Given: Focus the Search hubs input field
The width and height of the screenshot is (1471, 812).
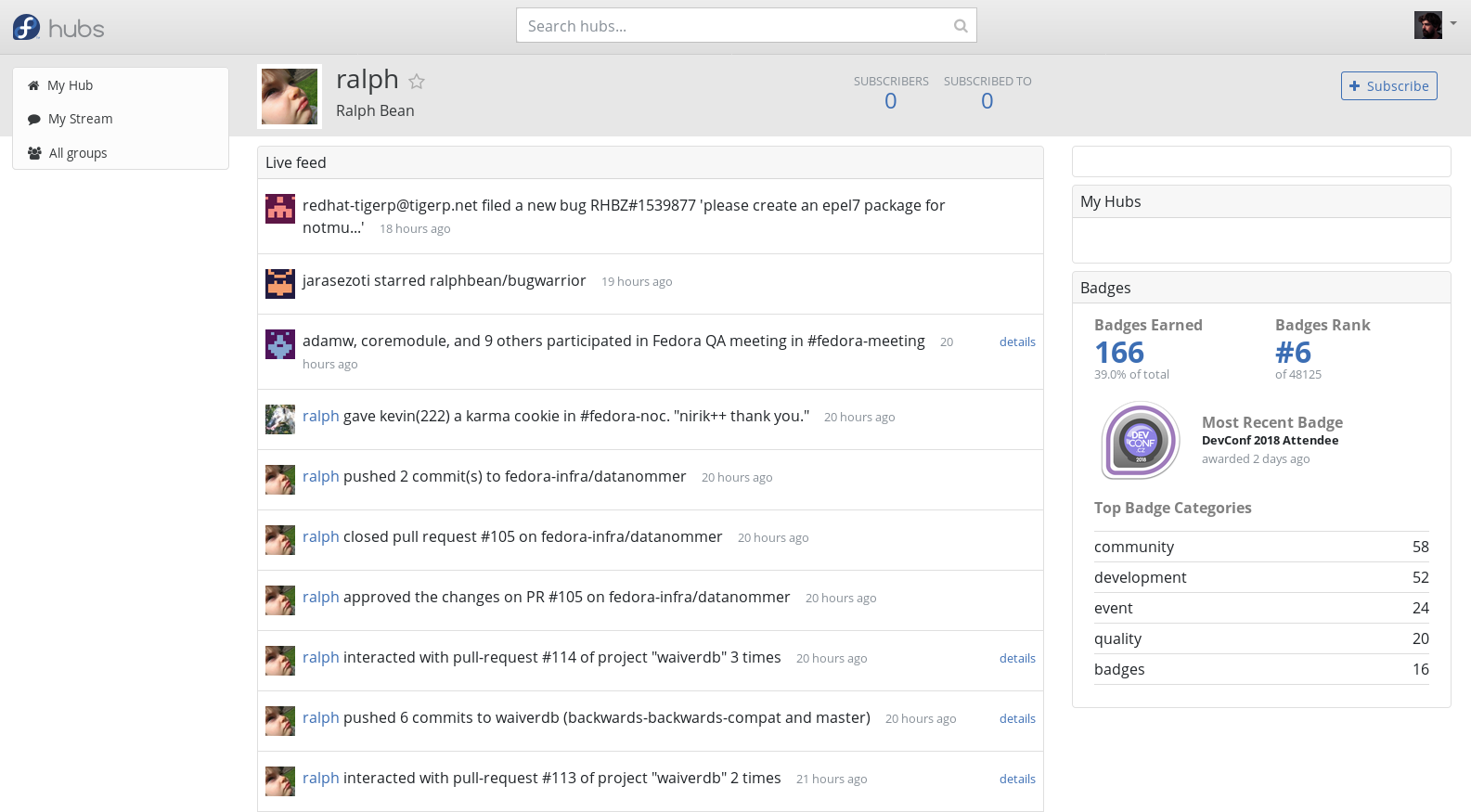Looking at the screenshot, I should 746,26.
